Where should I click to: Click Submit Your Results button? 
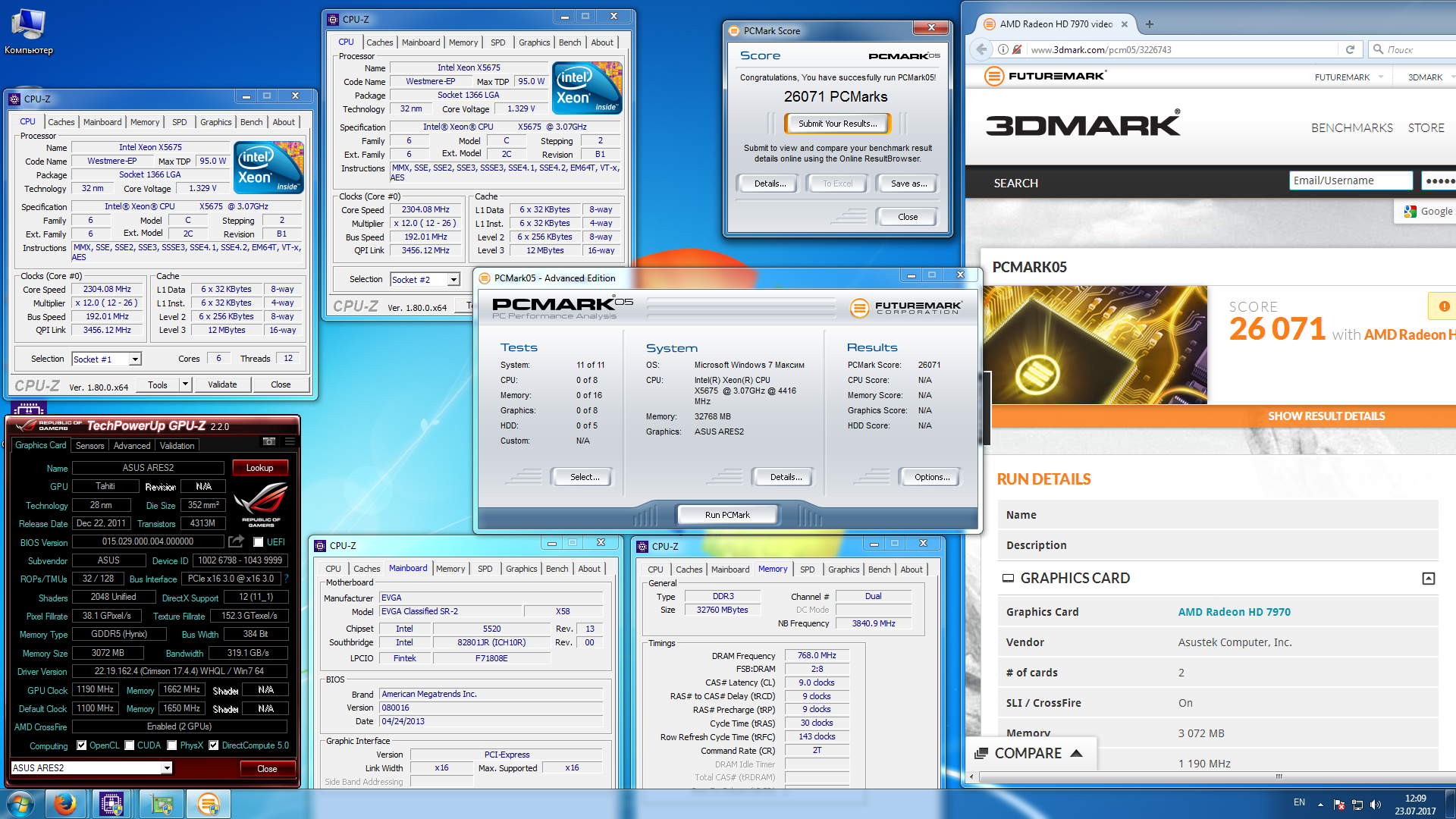click(x=837, y=124)
